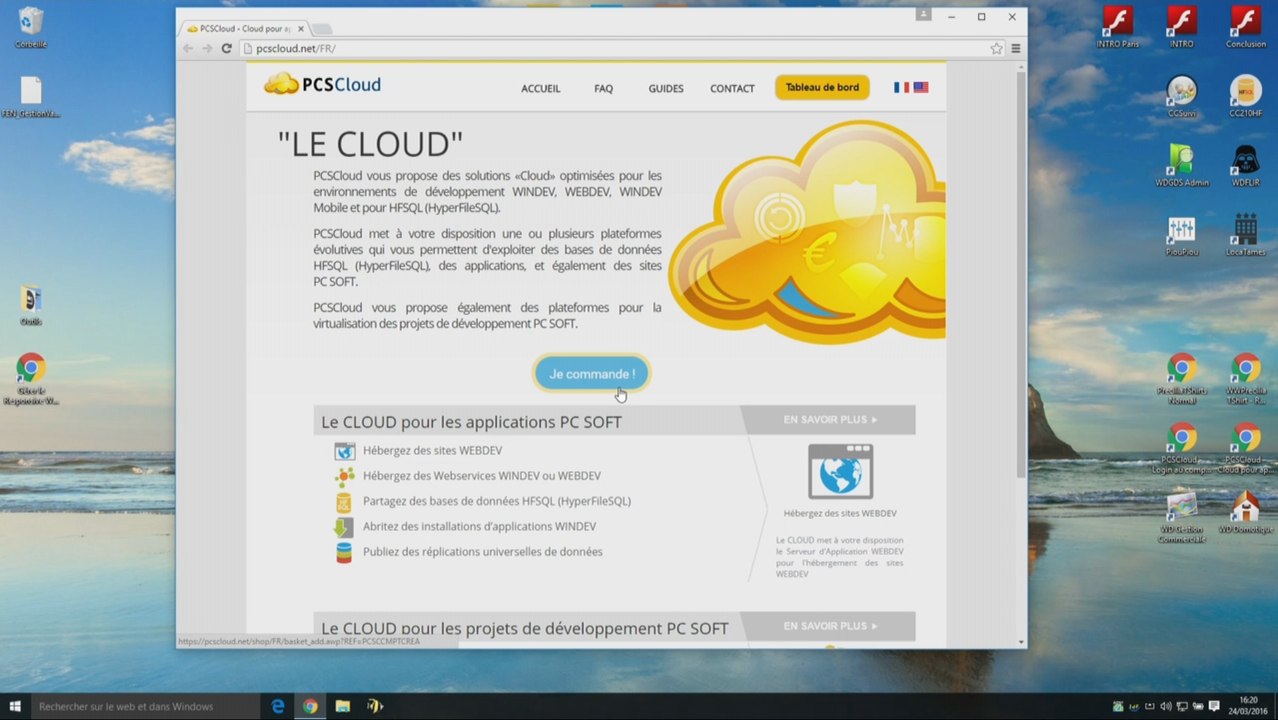Click the "LE CLOUD" page heading

[x=370, y=144]
